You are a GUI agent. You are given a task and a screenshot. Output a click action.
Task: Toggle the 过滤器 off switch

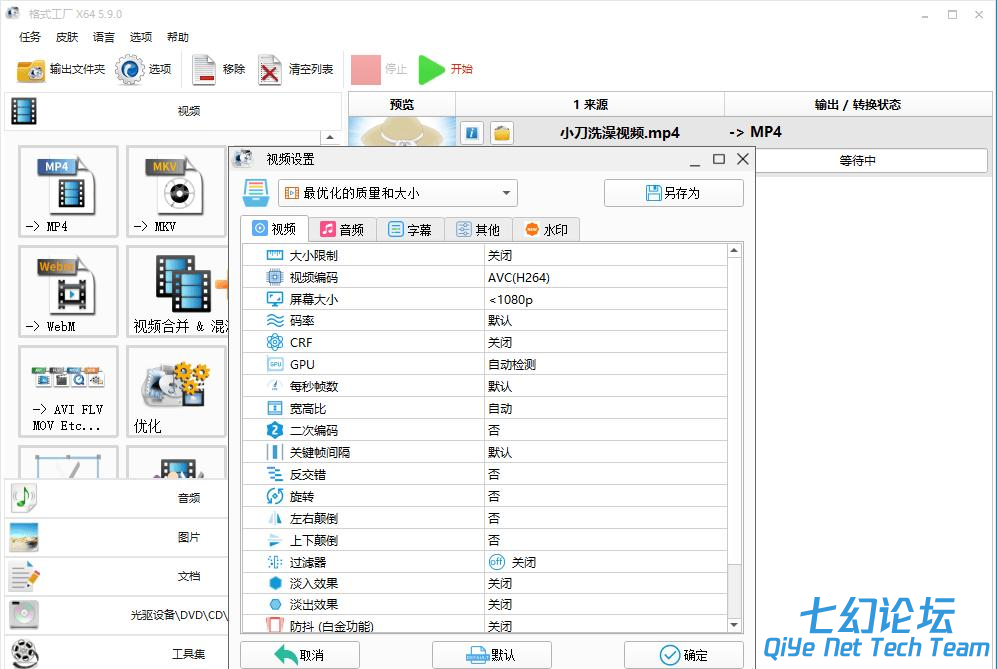point(497,562)
